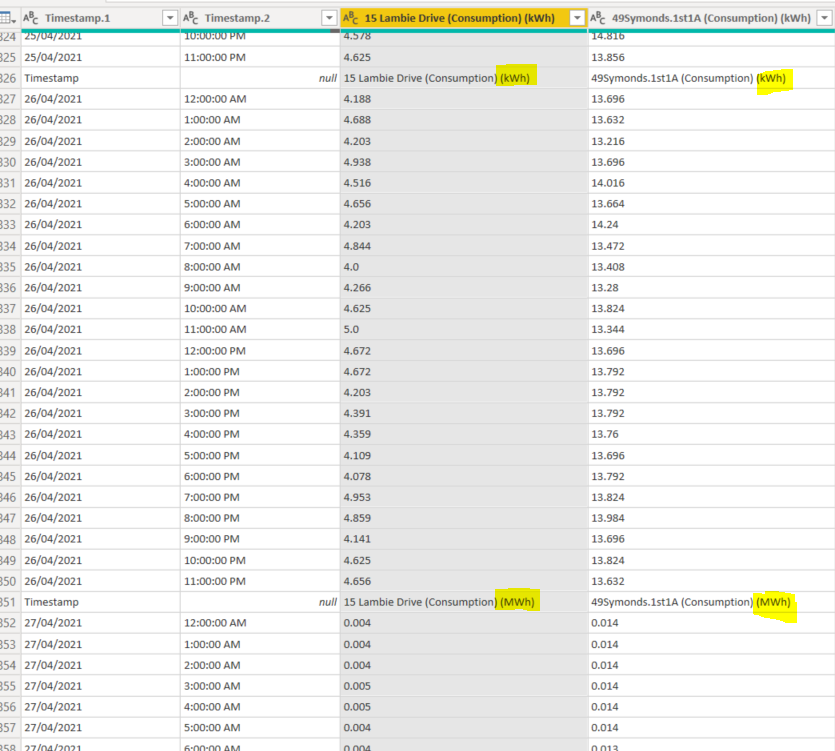Select the Timestamp.2 column header
835x751 pixels.
click(260, 18)
